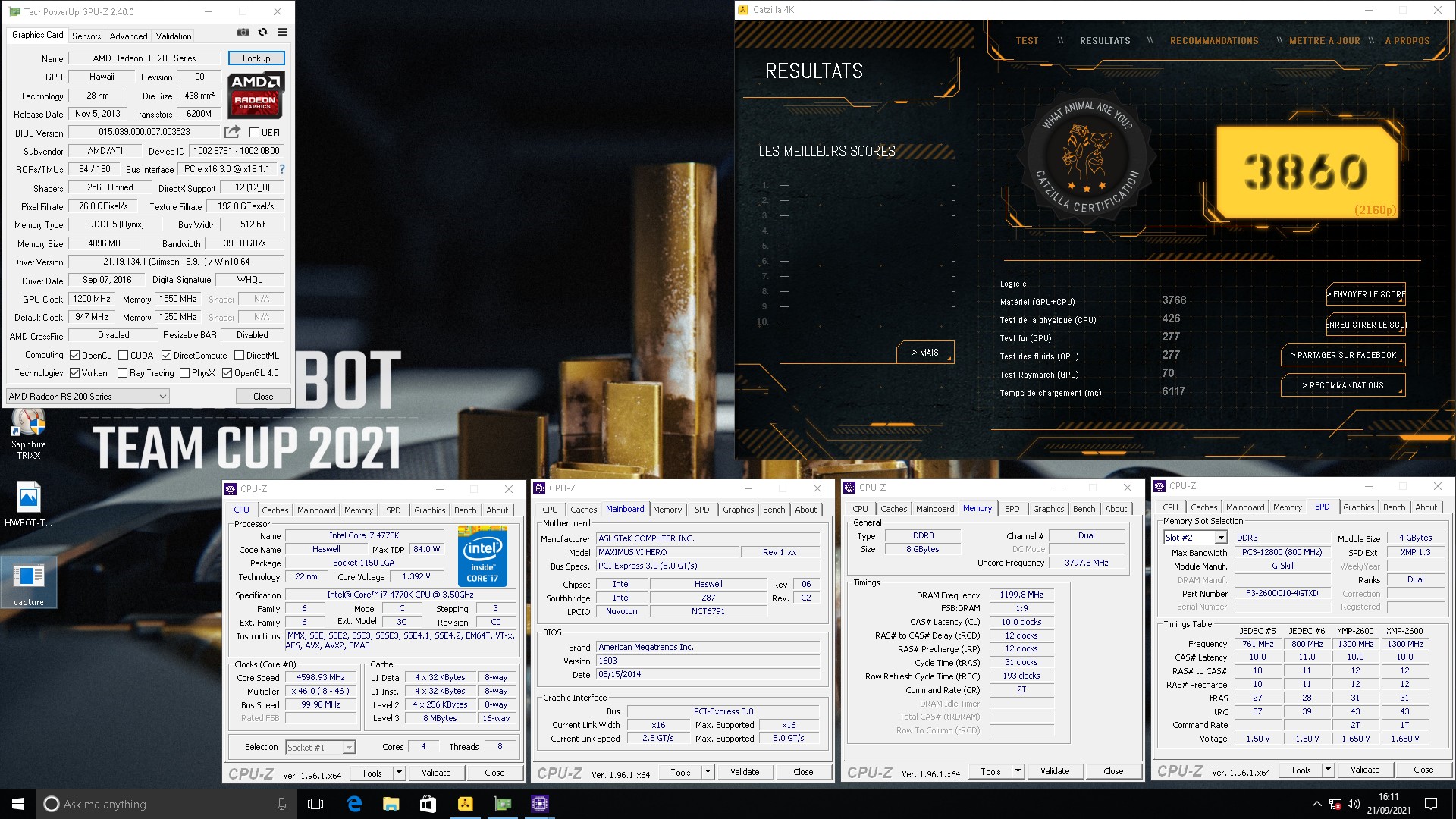Click Validate in the CPU-Z Memory window
Screen dimensions: 1456x819
(x=1055, y=772)
